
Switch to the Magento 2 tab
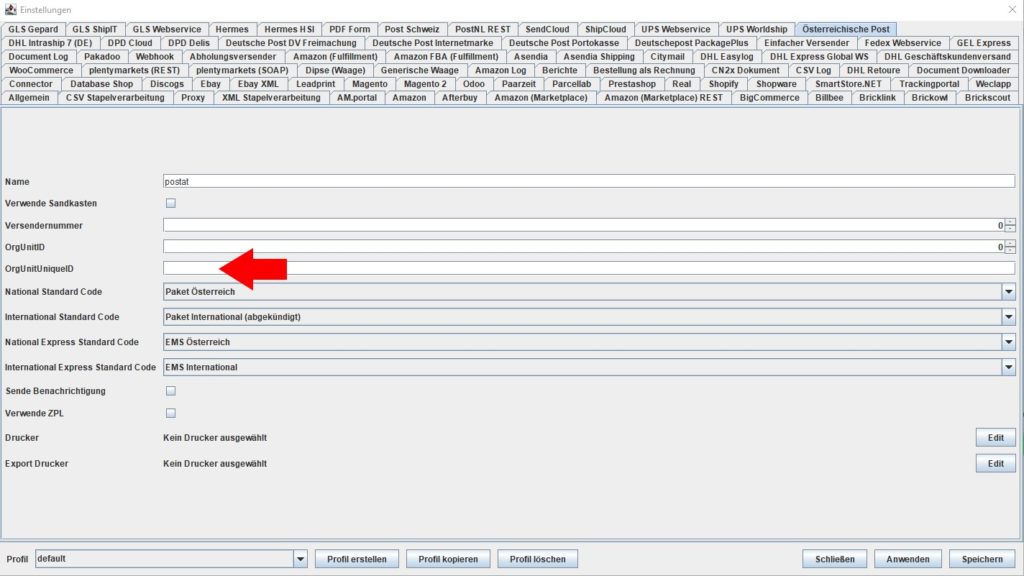[425, 84]
